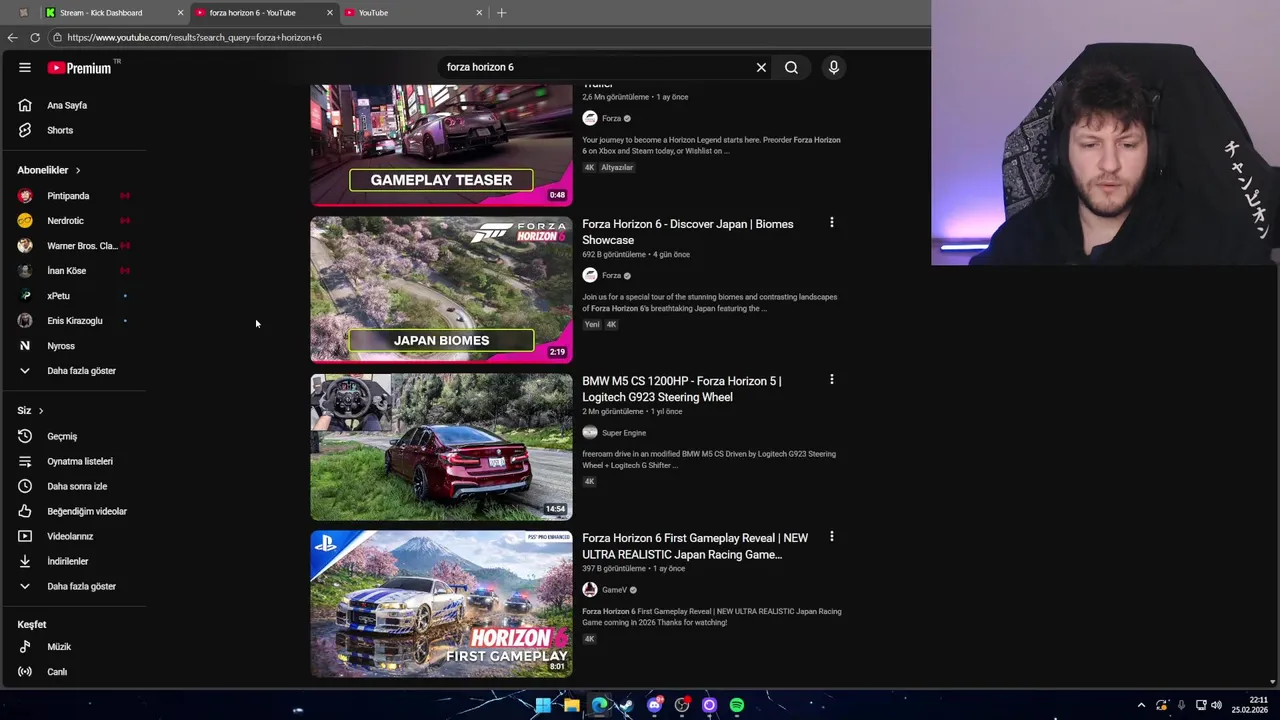Open options menu for Discover Japan video
This screenshot has height=720, width=1280.
[831, 223]
